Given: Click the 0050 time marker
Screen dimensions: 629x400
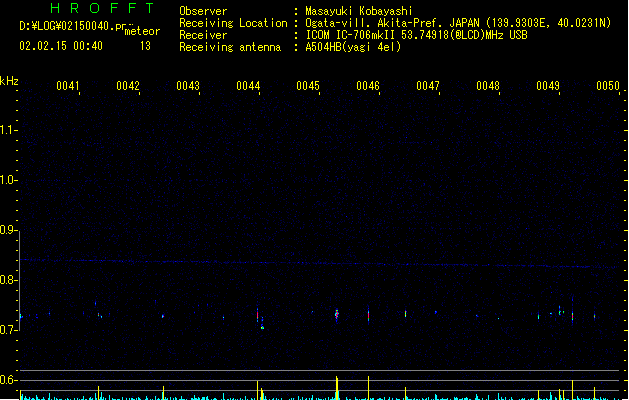Looking at the screenshot, I should [608, 86].
